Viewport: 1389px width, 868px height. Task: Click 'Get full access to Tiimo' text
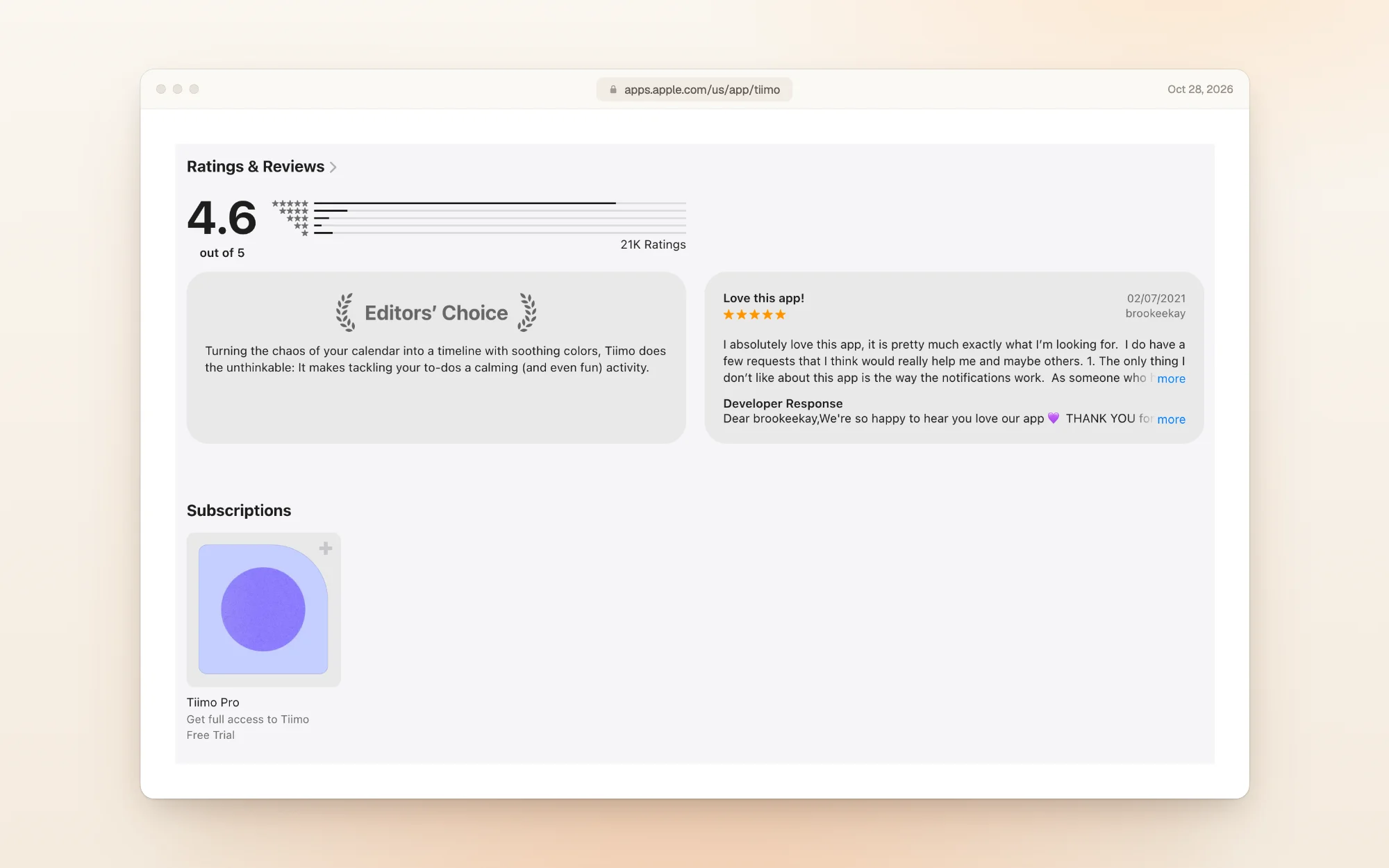pyautogui.click(x=248, y=719)
